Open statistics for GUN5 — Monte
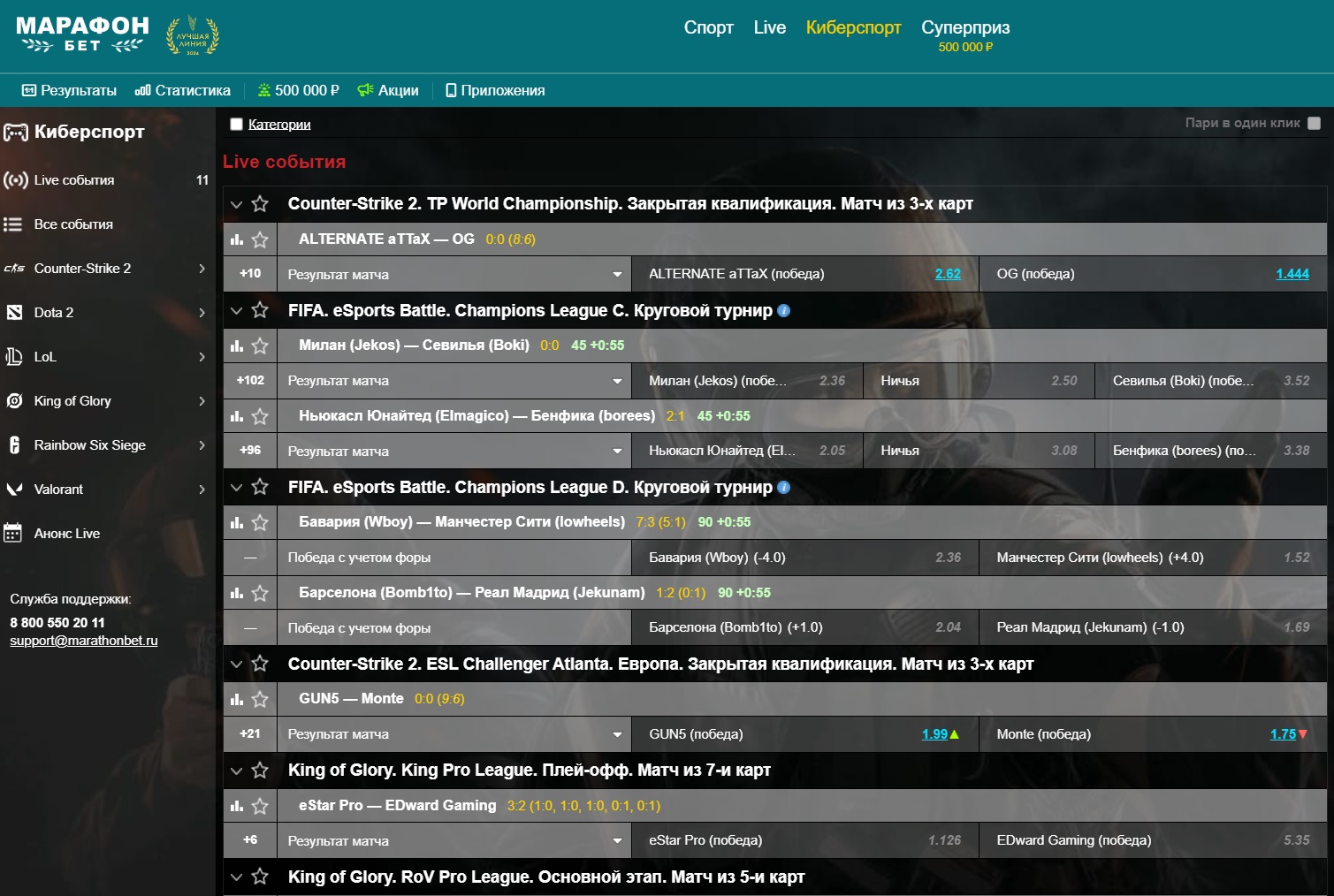This screenshot has height=896, width=1334. [237, 699]
